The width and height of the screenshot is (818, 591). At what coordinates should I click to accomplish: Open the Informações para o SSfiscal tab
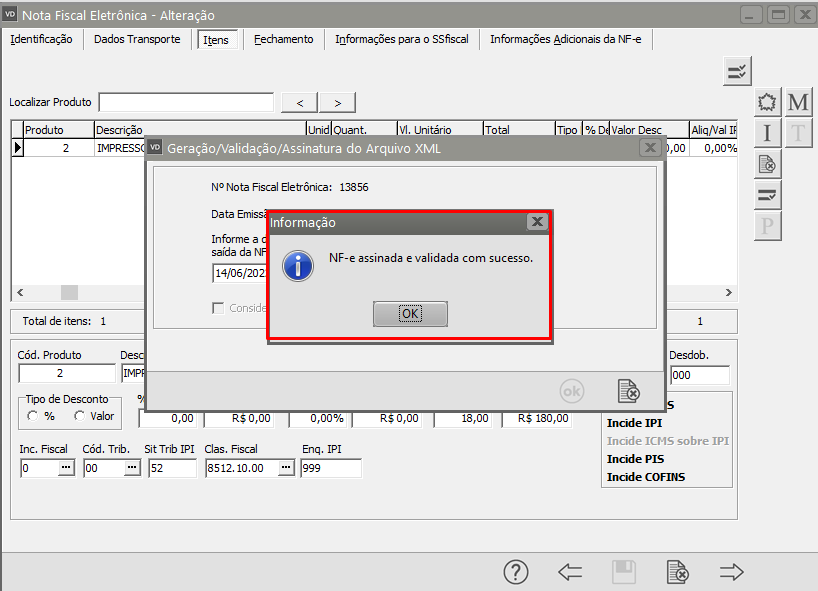pos(402,39)
